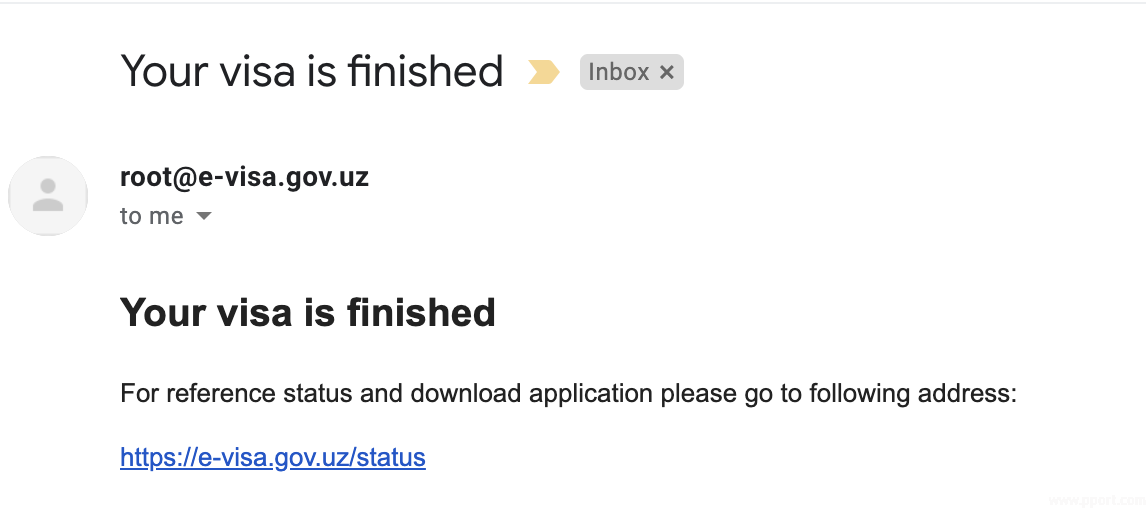Image resolution: width=1146 pixels, height=508 pixels.
Task: Click the word "reference" in message body
Action: point(211,394)
